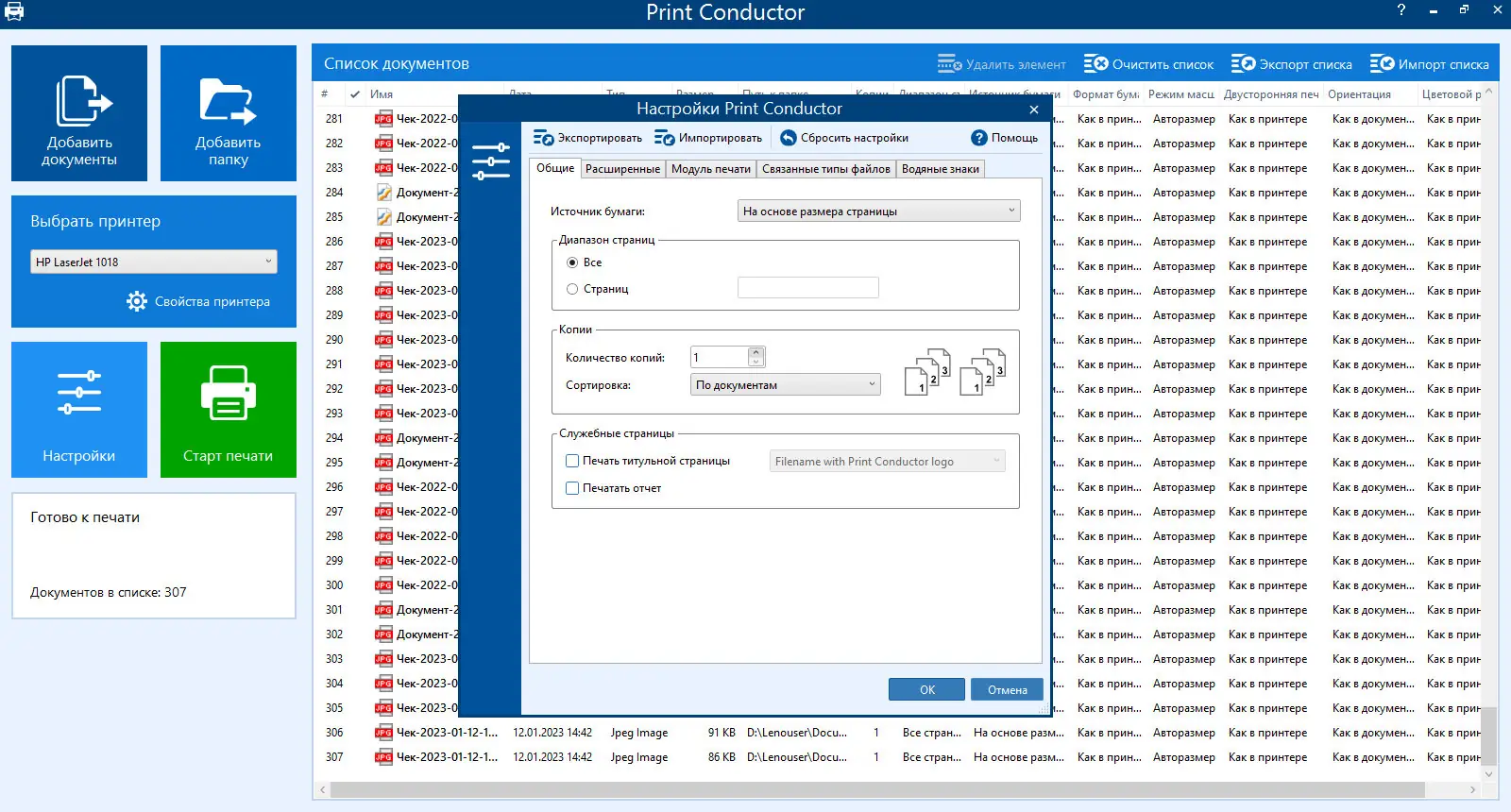The width and height of the screenshot is (1511, 812).
Task: Enable 'Печать титульной страницы' checkbox
Action: point(572,461)
